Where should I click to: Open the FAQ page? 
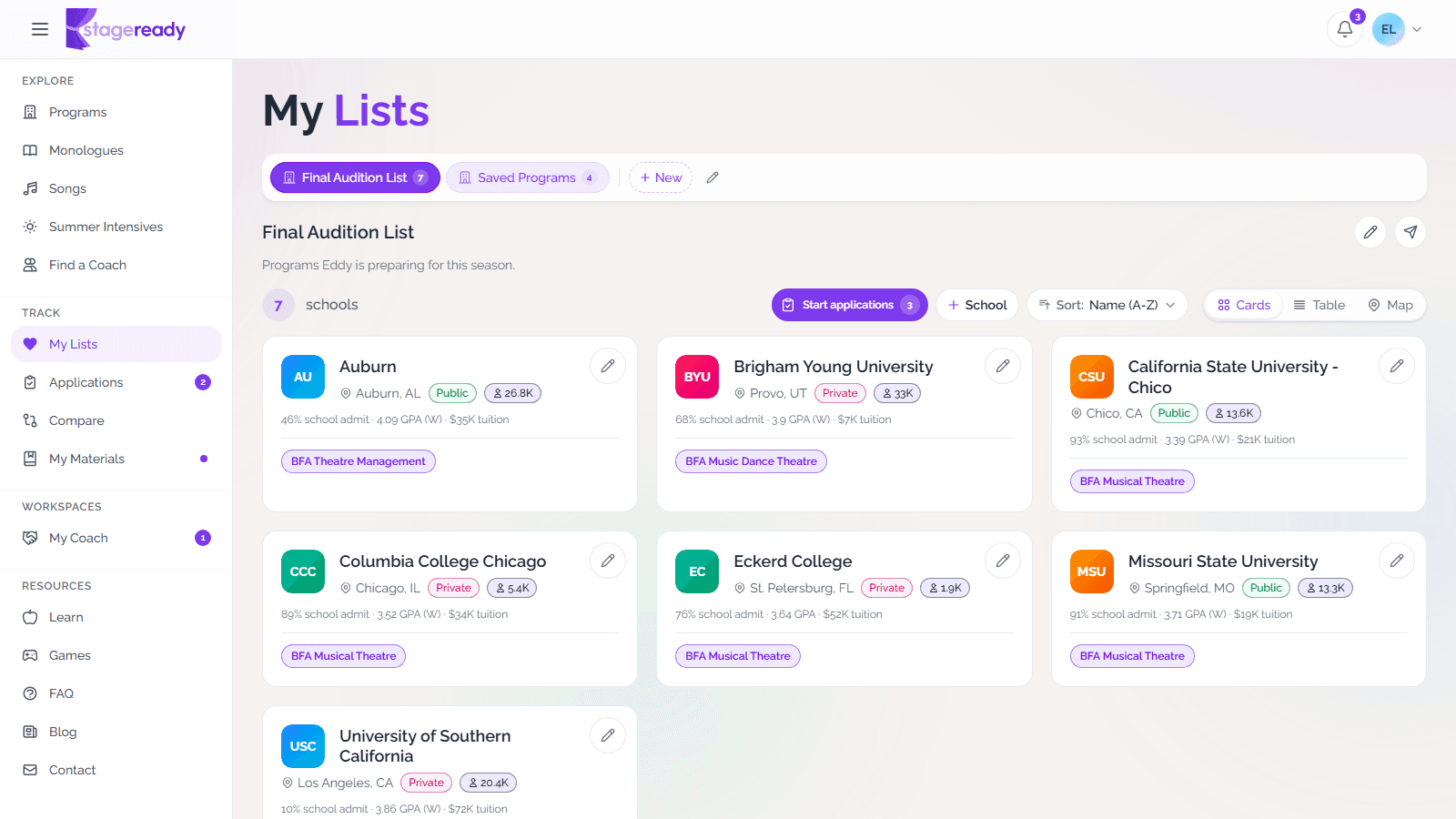[116, 693]
